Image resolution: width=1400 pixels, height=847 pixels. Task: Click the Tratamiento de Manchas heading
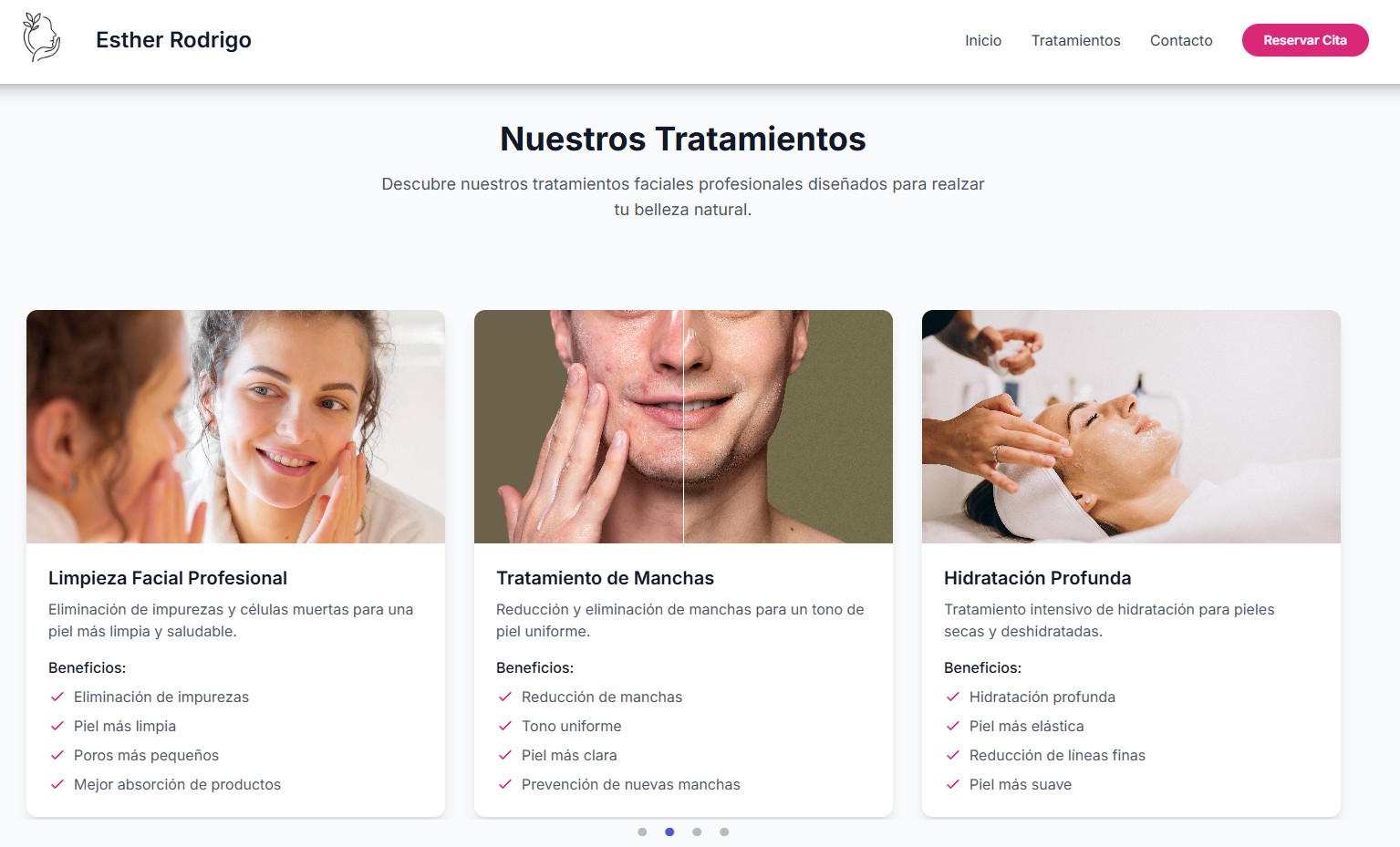coord(605,578)
